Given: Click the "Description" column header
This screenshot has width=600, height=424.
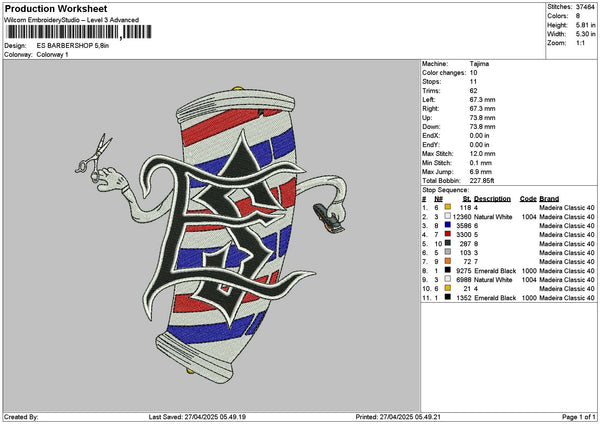Looking at the screenshot, I should pos(492,199).
